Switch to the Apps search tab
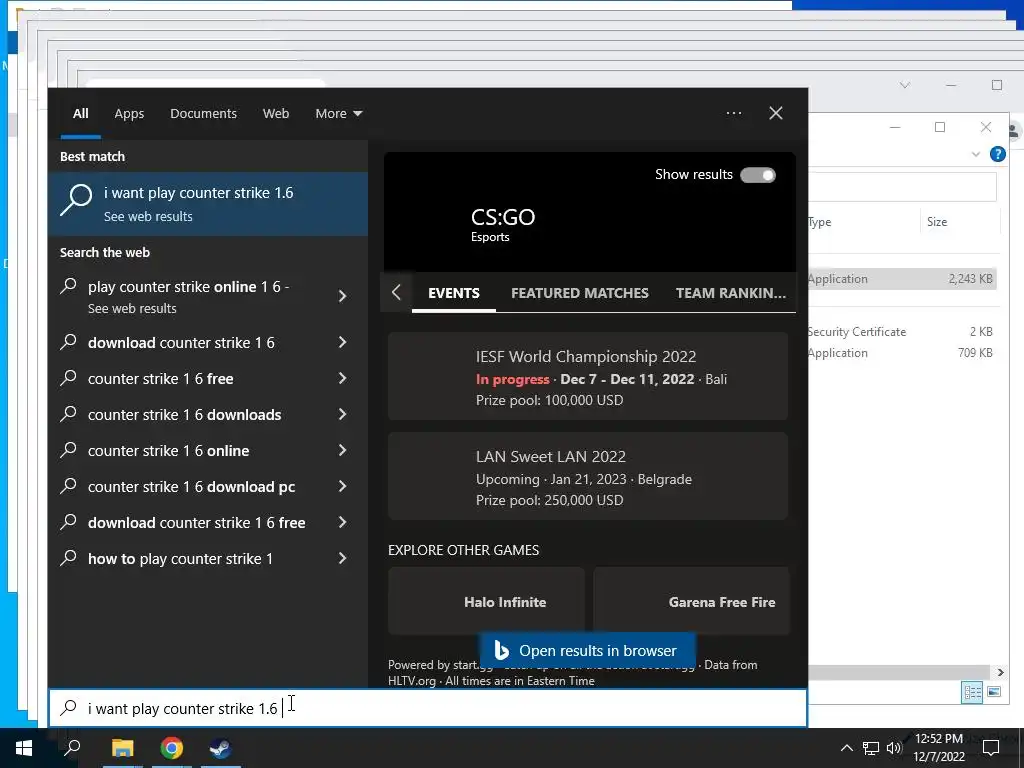 pyautogui.click(x=129, y=114)
